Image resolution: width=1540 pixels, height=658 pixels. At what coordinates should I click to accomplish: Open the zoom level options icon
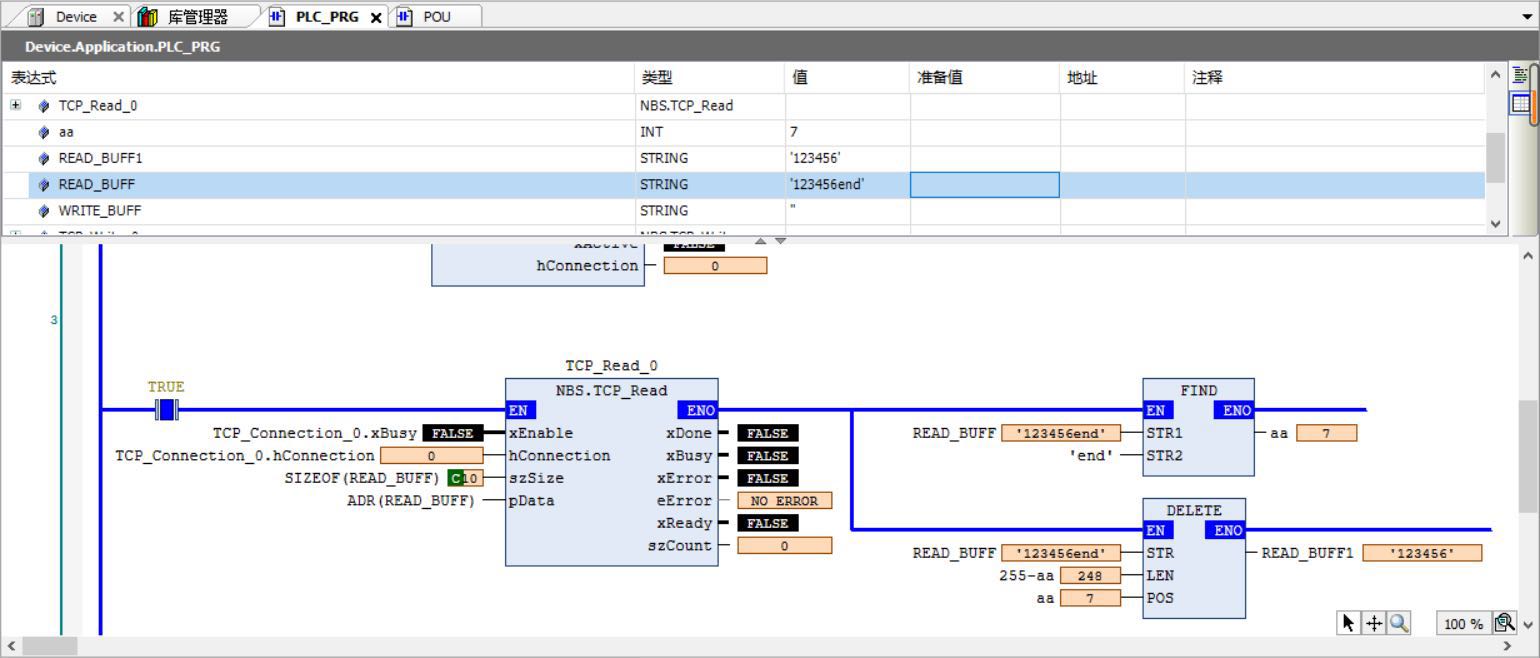coord(1504,623)
